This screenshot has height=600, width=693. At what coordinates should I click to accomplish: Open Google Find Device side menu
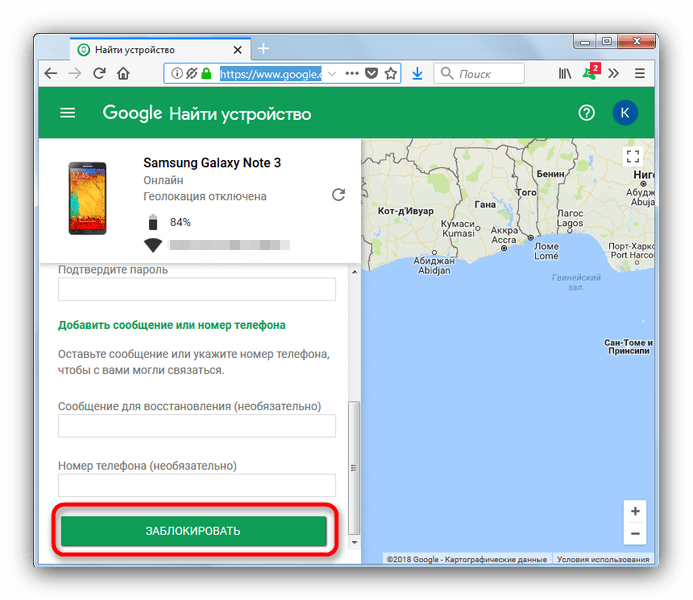(68, 113)
